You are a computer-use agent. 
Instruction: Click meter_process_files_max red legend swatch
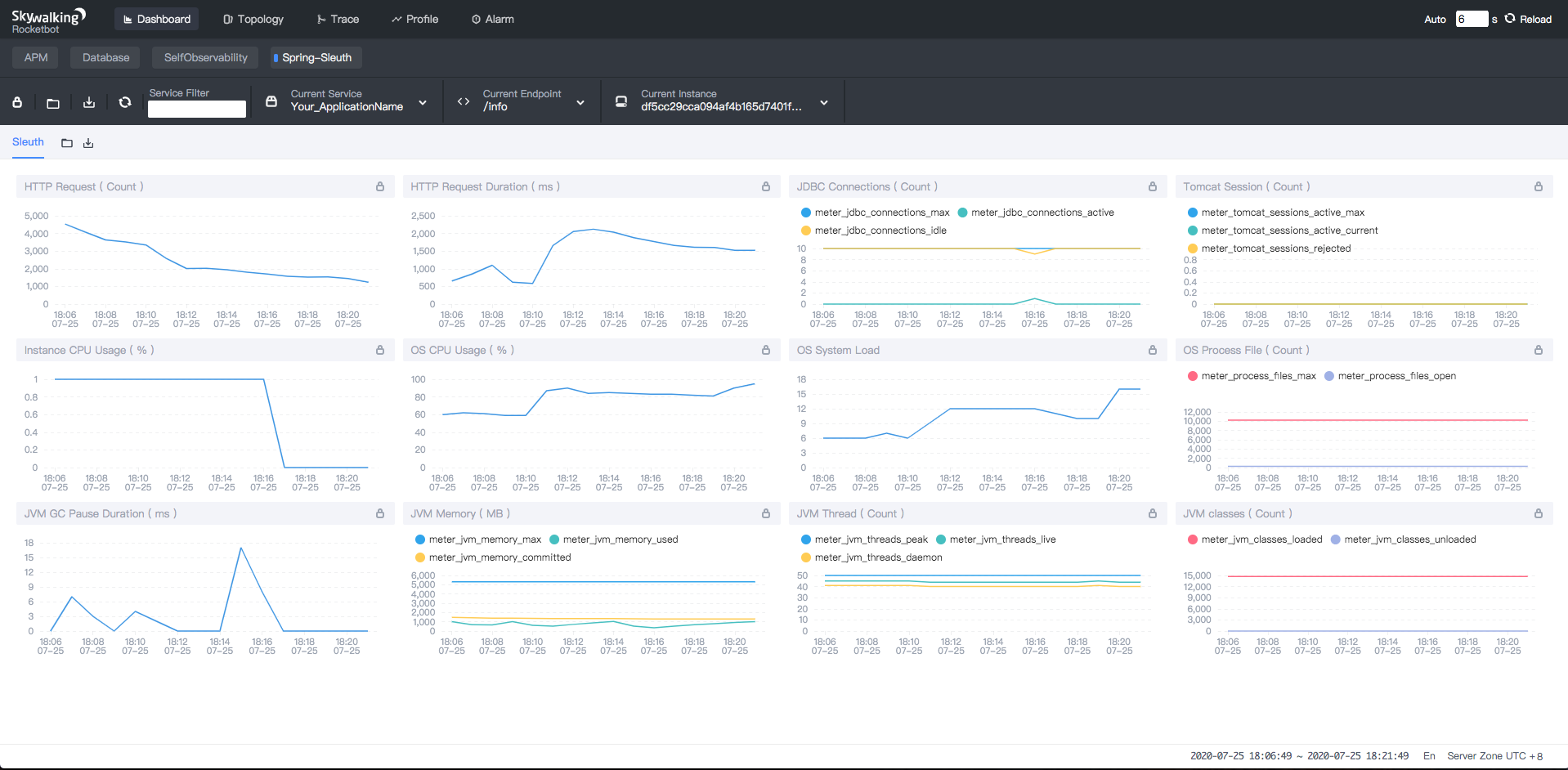pyautogui.click(x=1193, y=376)
